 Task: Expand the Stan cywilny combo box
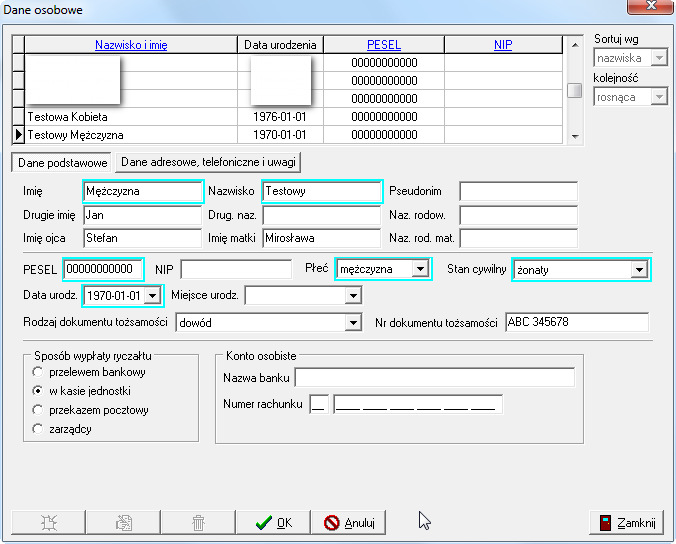click(x=639, y=270)
